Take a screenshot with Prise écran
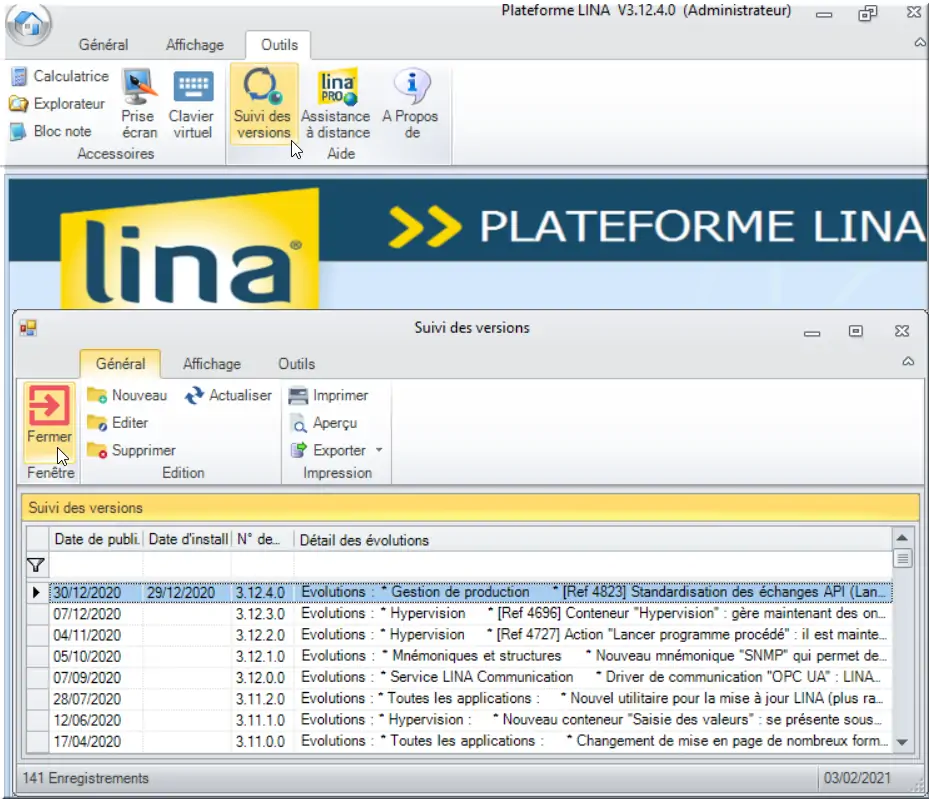929x799 pixels. point(139,104)
